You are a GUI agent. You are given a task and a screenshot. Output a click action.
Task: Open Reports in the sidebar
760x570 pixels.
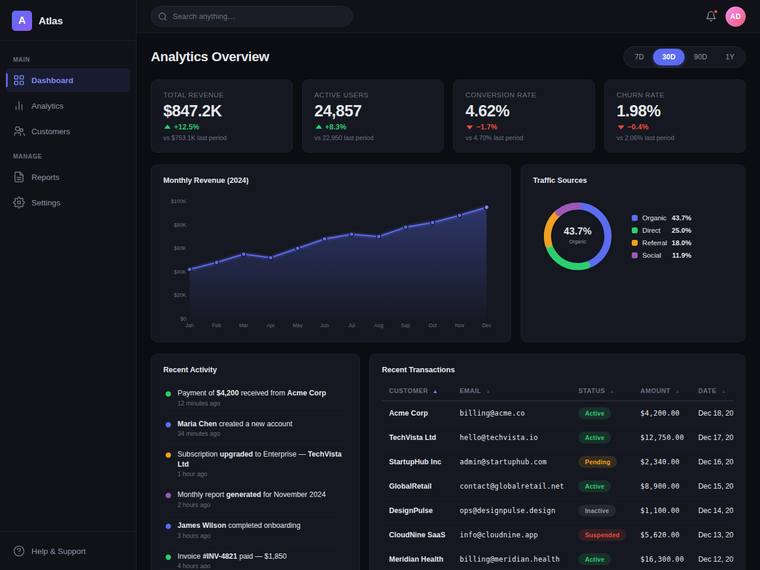pos(68,177)
